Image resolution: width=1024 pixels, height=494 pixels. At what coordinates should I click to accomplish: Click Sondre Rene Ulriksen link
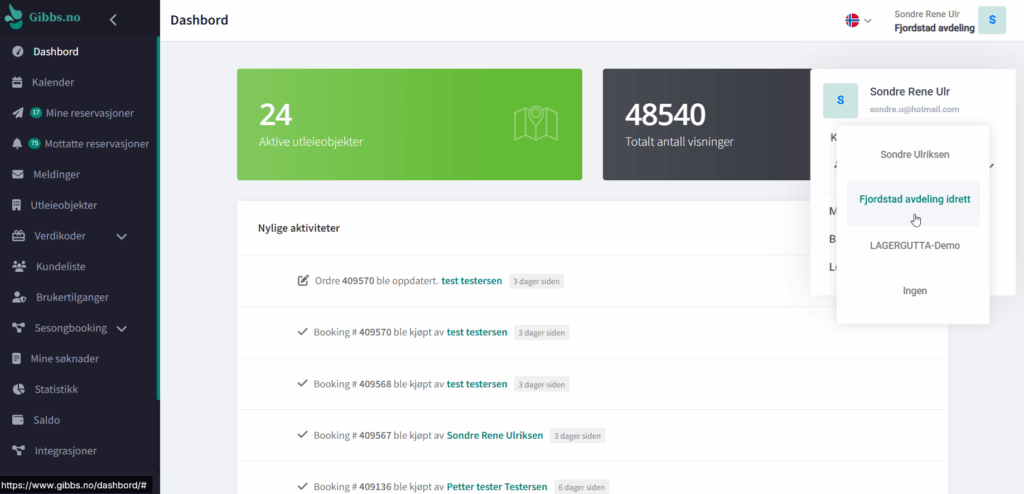pos(495,435)
